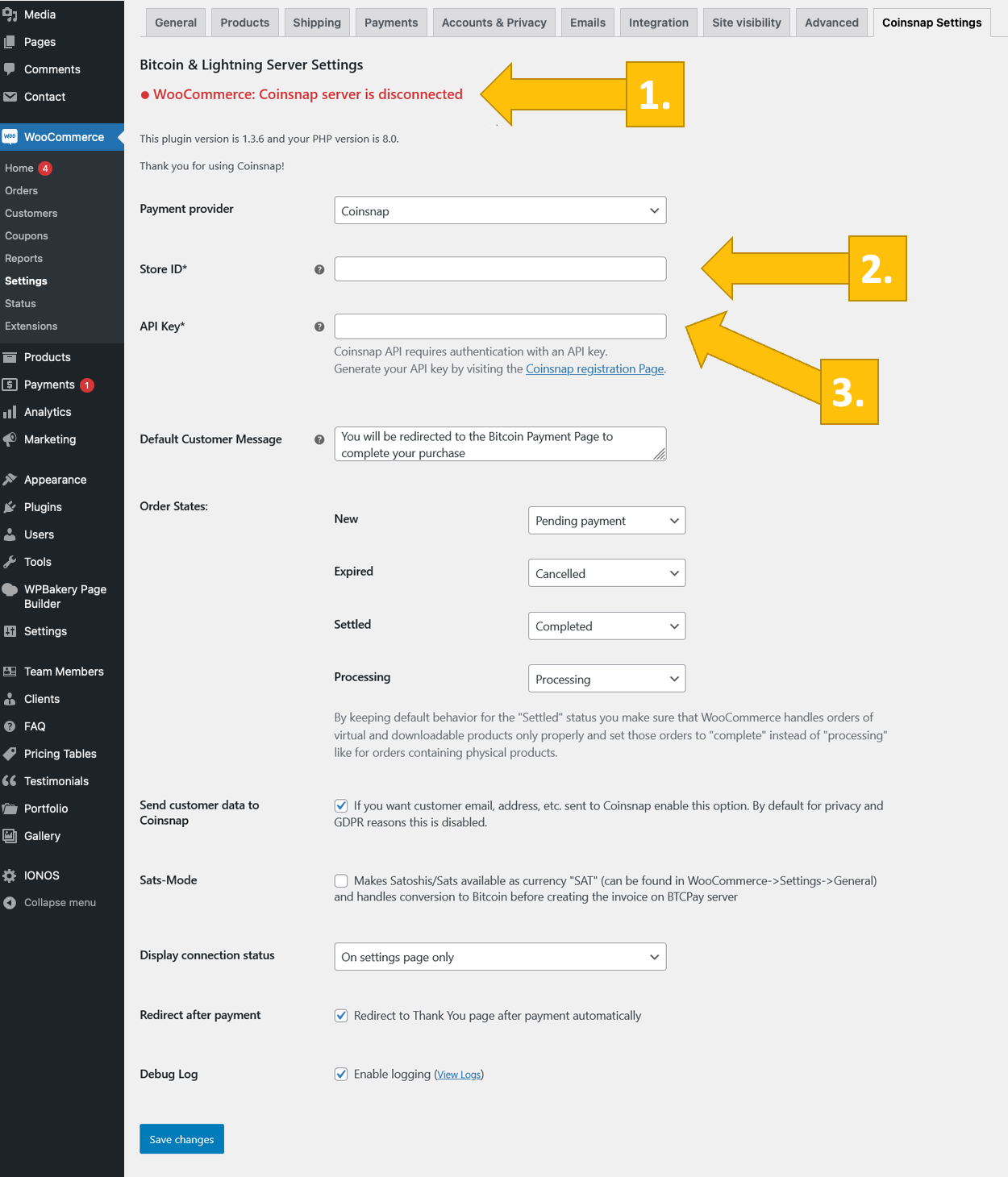Switch to the Payments settings tab
1008x1177 pixels.
391,23
